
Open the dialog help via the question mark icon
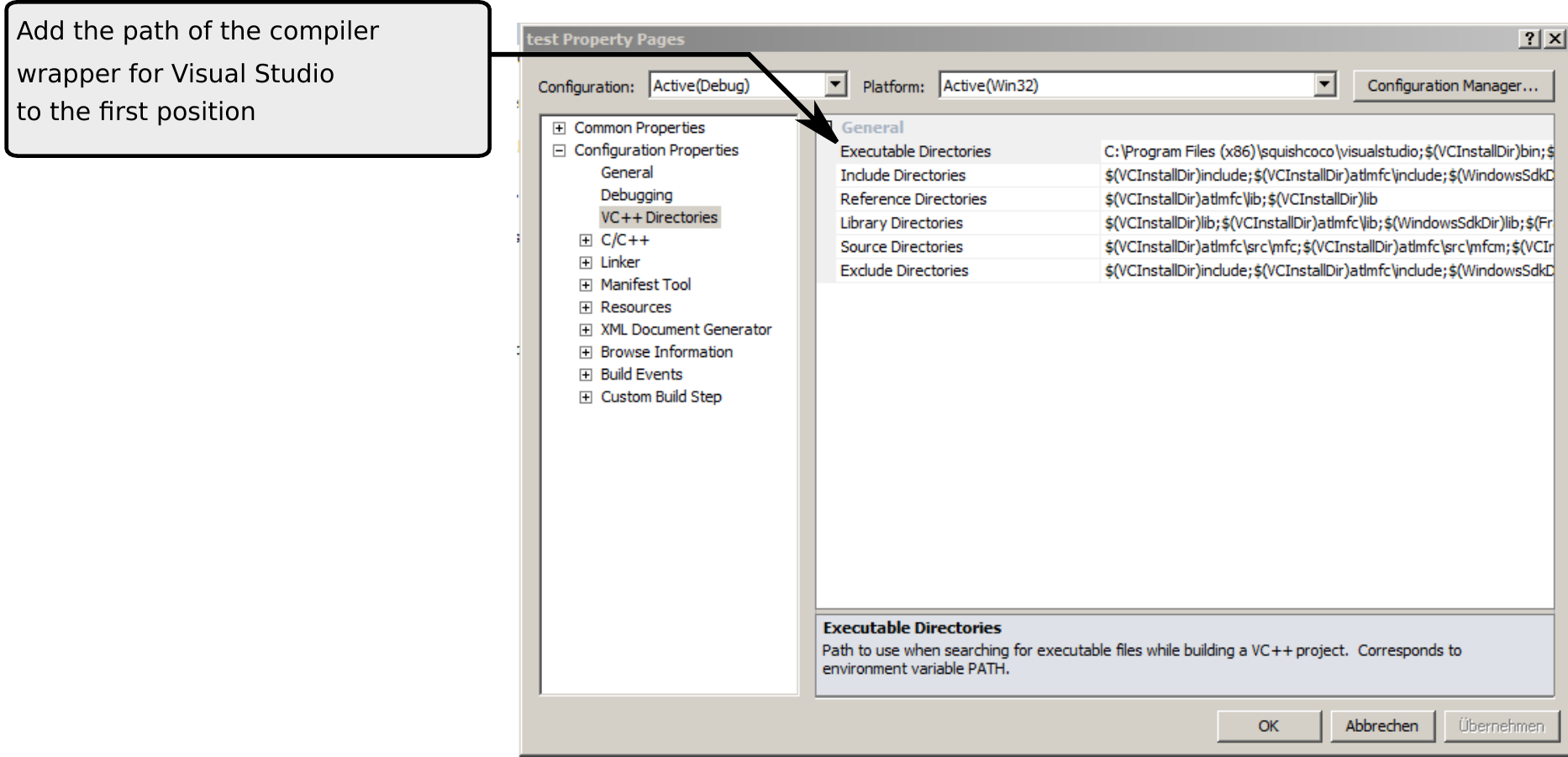point(1529,39)
